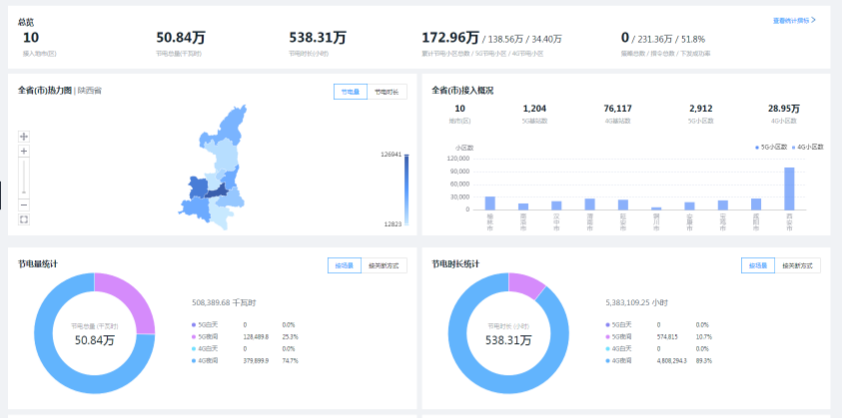Switch heat map to 节电时长 mode
842x418 pixels.
[385, 91]
